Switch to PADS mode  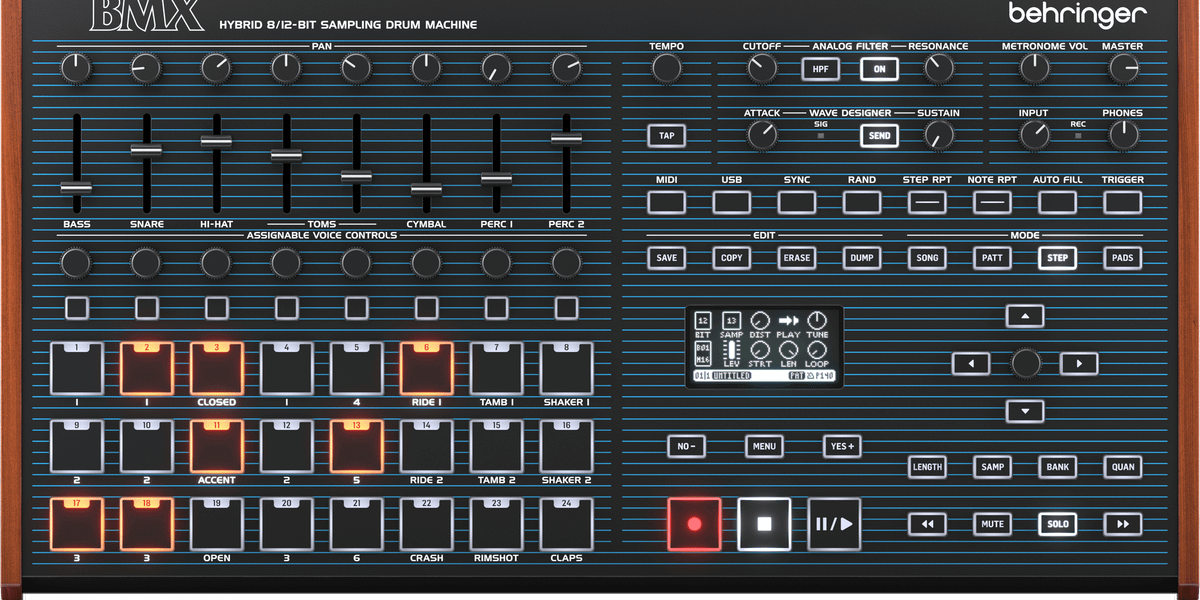pos(1122,257)
